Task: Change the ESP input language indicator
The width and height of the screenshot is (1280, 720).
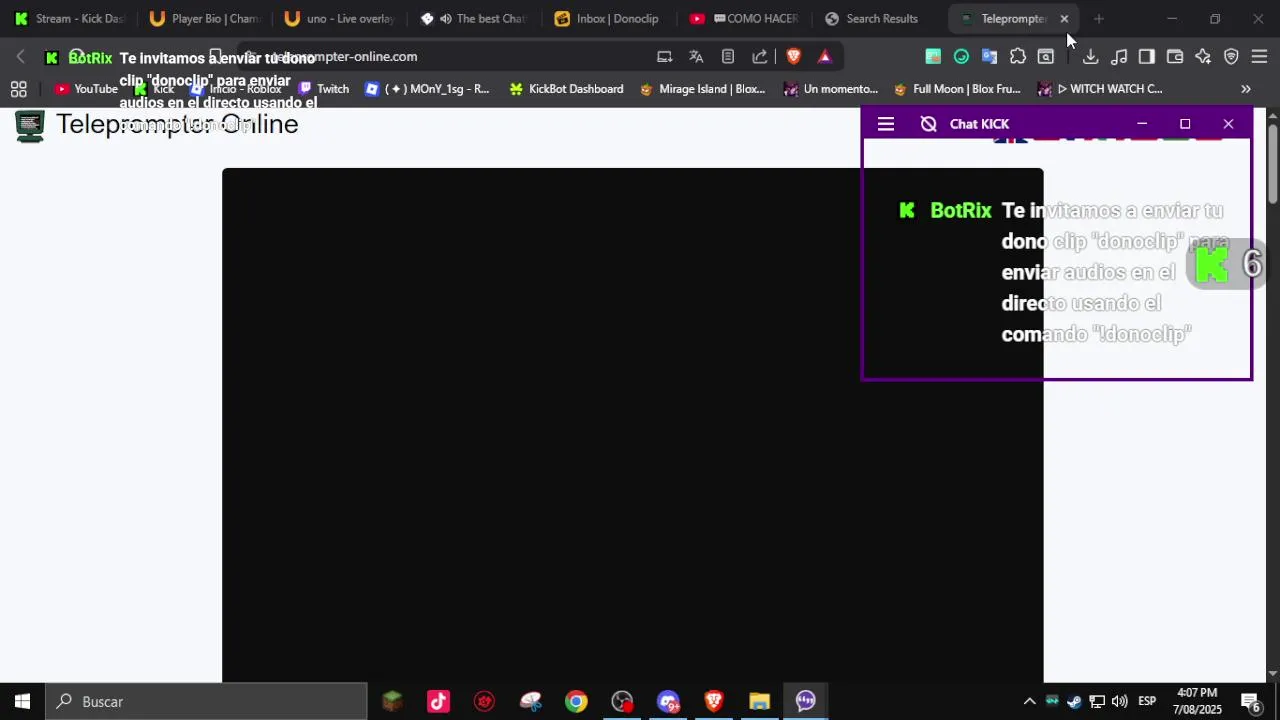Action: [1147, 701]
